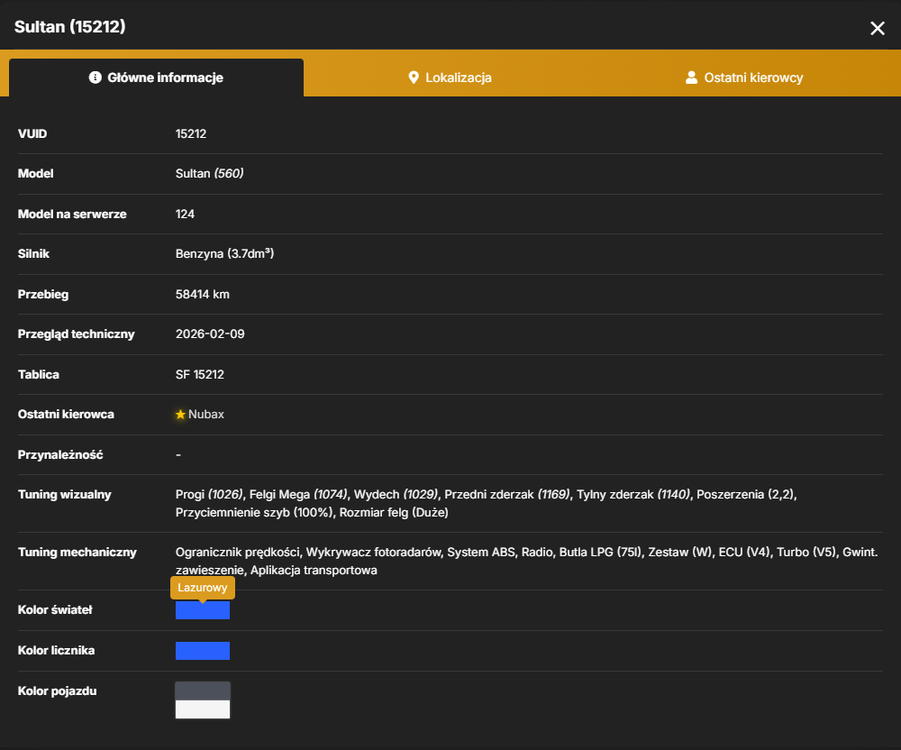
Task: Click the blue Kolor licznika swatch
Action: tap(202, 651)
